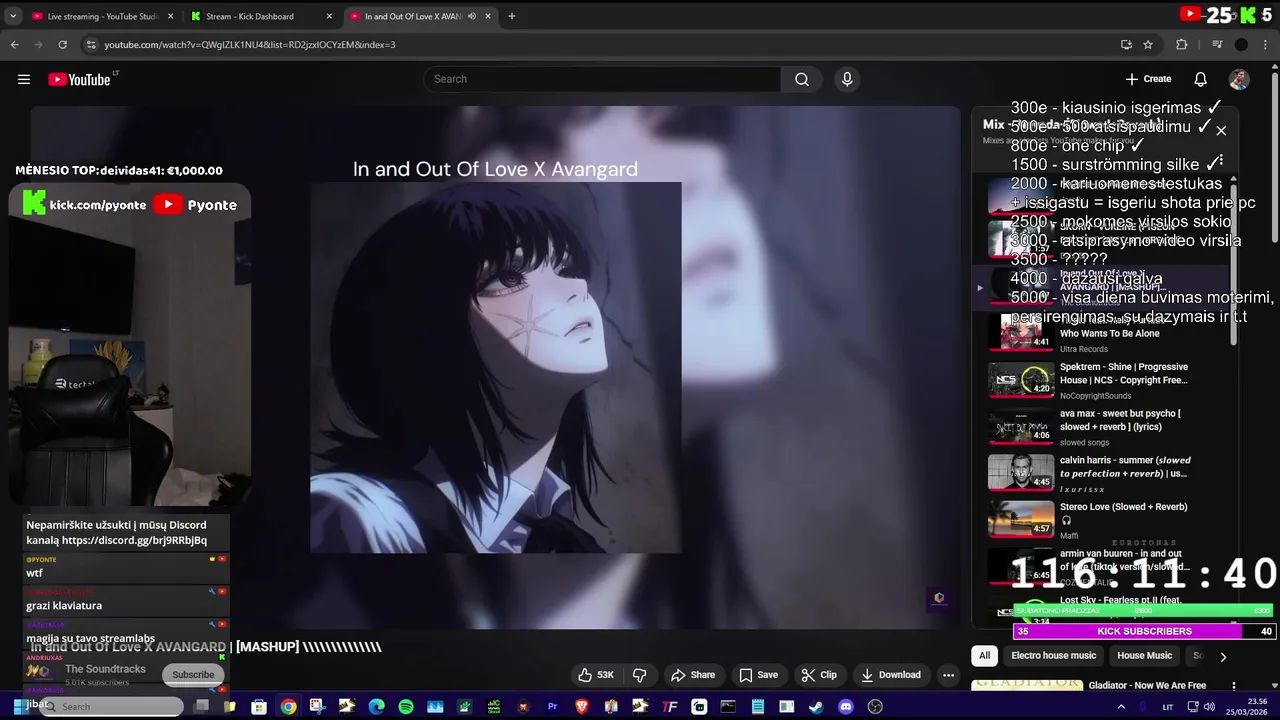The image size is (1280, 720).
Task: Play calvin harris summer slowed thumbnail
Action: pos(1021,473)
